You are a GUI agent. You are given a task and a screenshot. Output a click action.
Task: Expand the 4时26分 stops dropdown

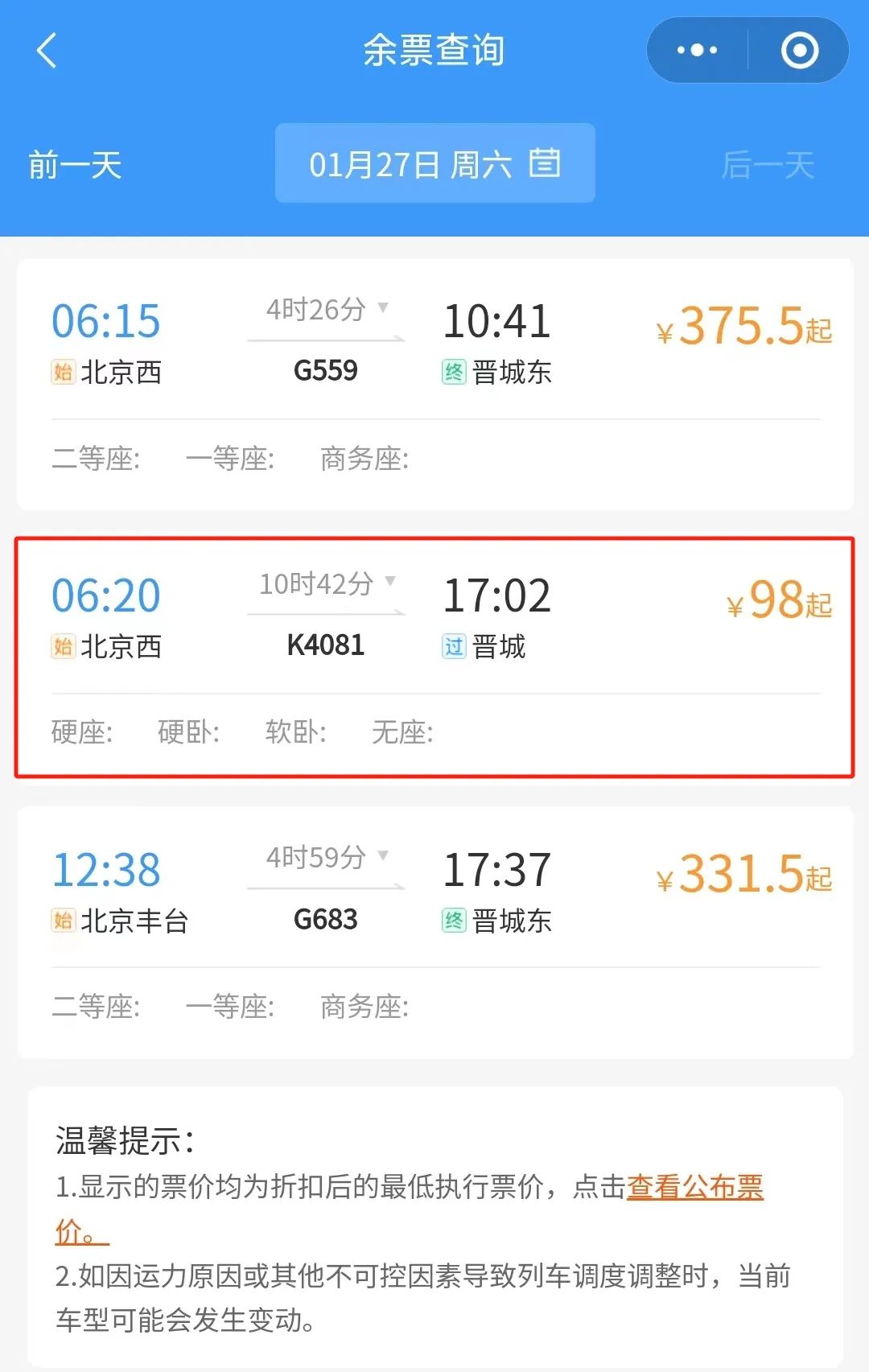[x=384, y=307]
